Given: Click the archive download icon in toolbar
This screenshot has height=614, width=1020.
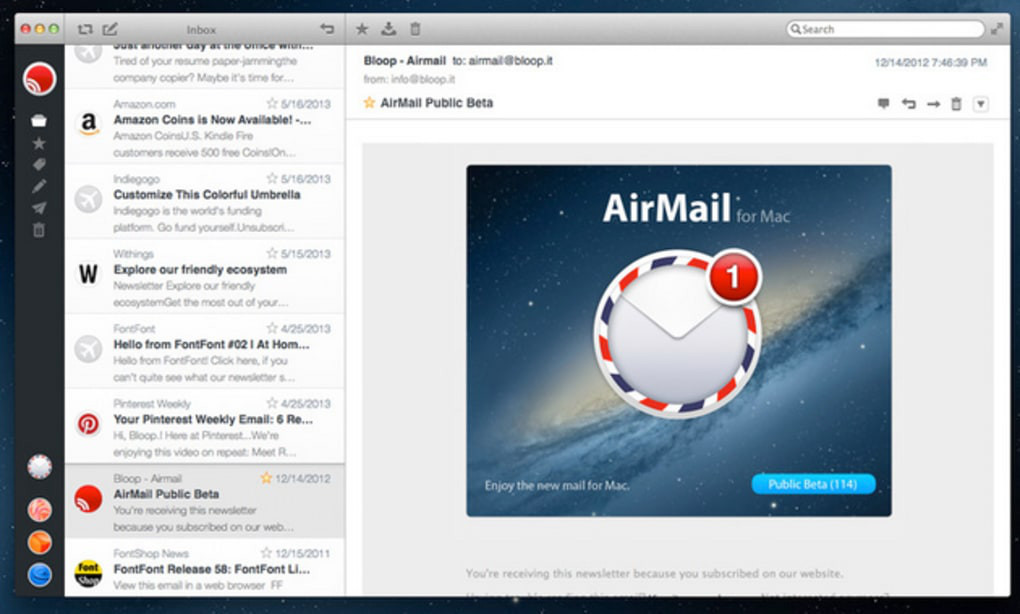Looking at the screenshot, I should tap(388, 29).
